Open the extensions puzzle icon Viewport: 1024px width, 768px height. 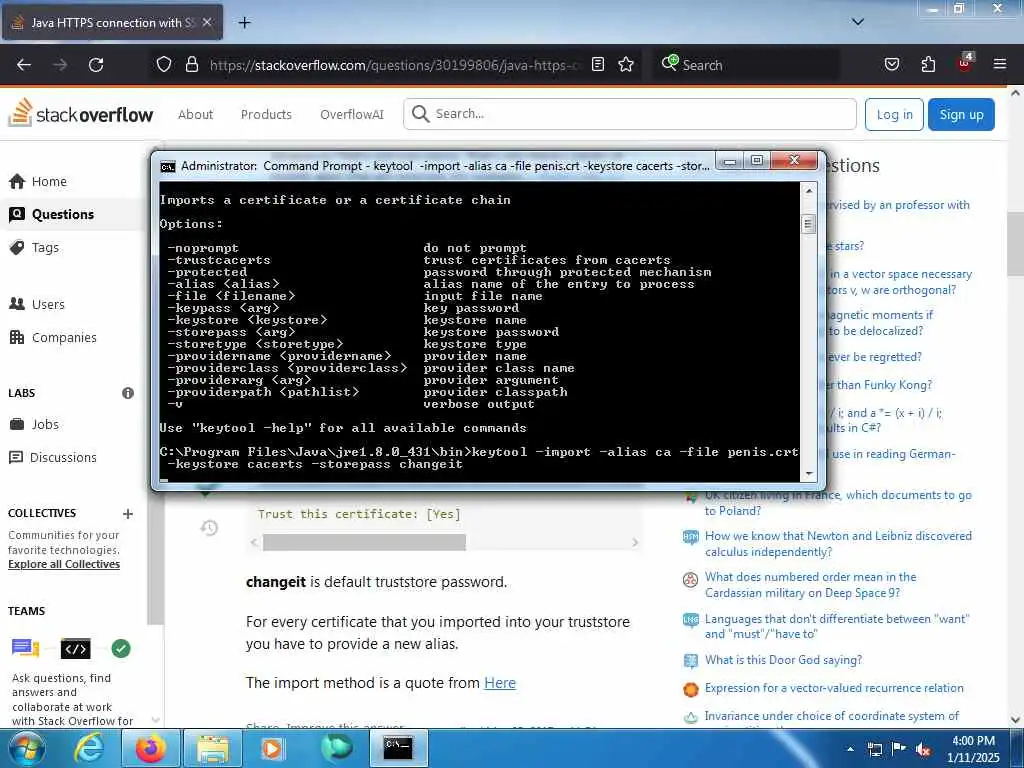tap(928, 64)
